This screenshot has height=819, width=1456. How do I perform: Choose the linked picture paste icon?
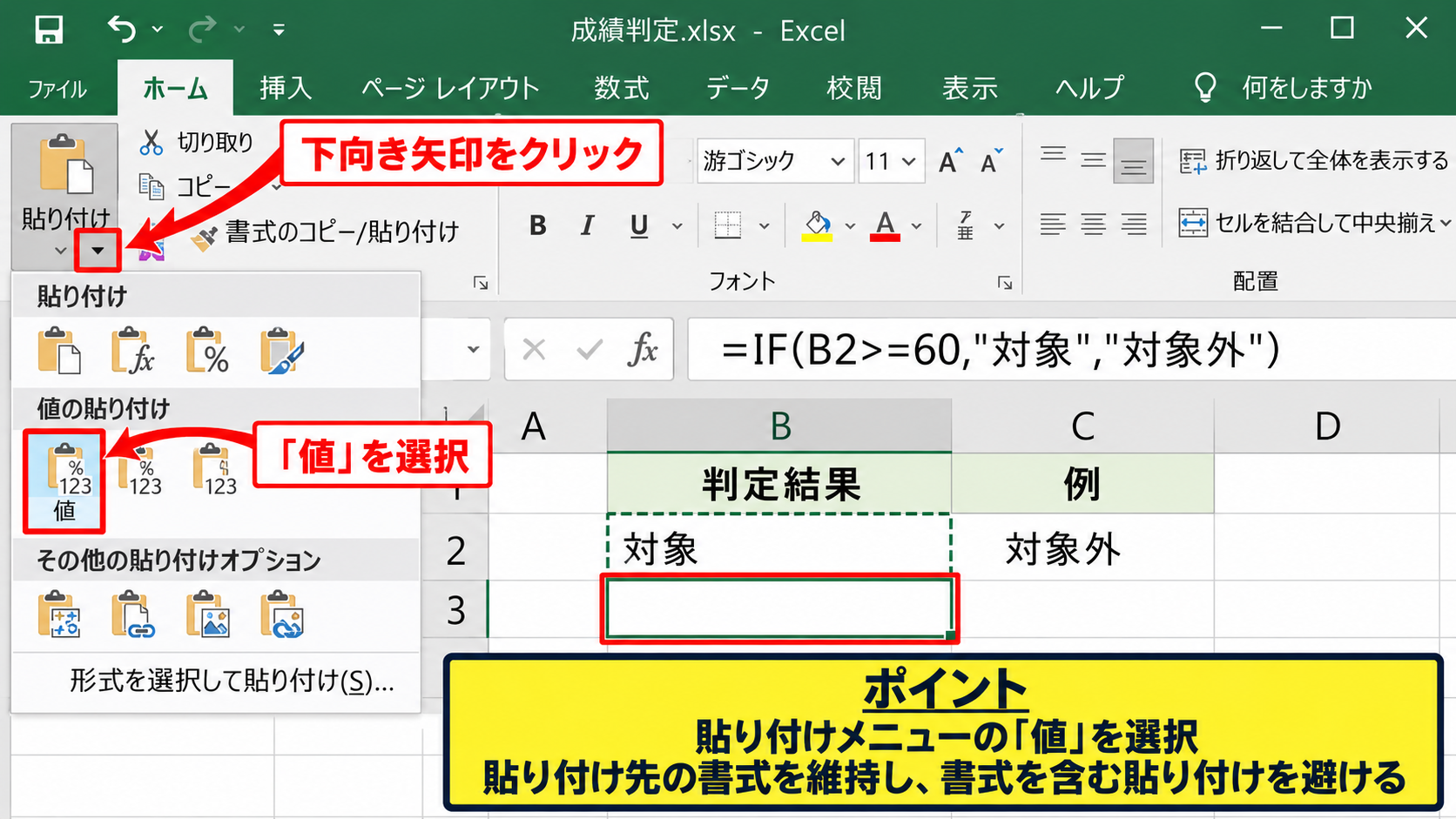coord(281,614)
